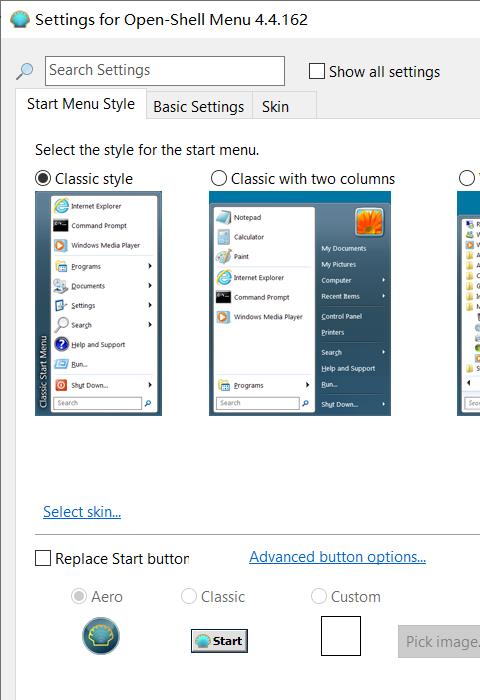The width and height of the screenshot is (480, 700).
Task: Check the Replace Start button option
Action: point(43,558)
